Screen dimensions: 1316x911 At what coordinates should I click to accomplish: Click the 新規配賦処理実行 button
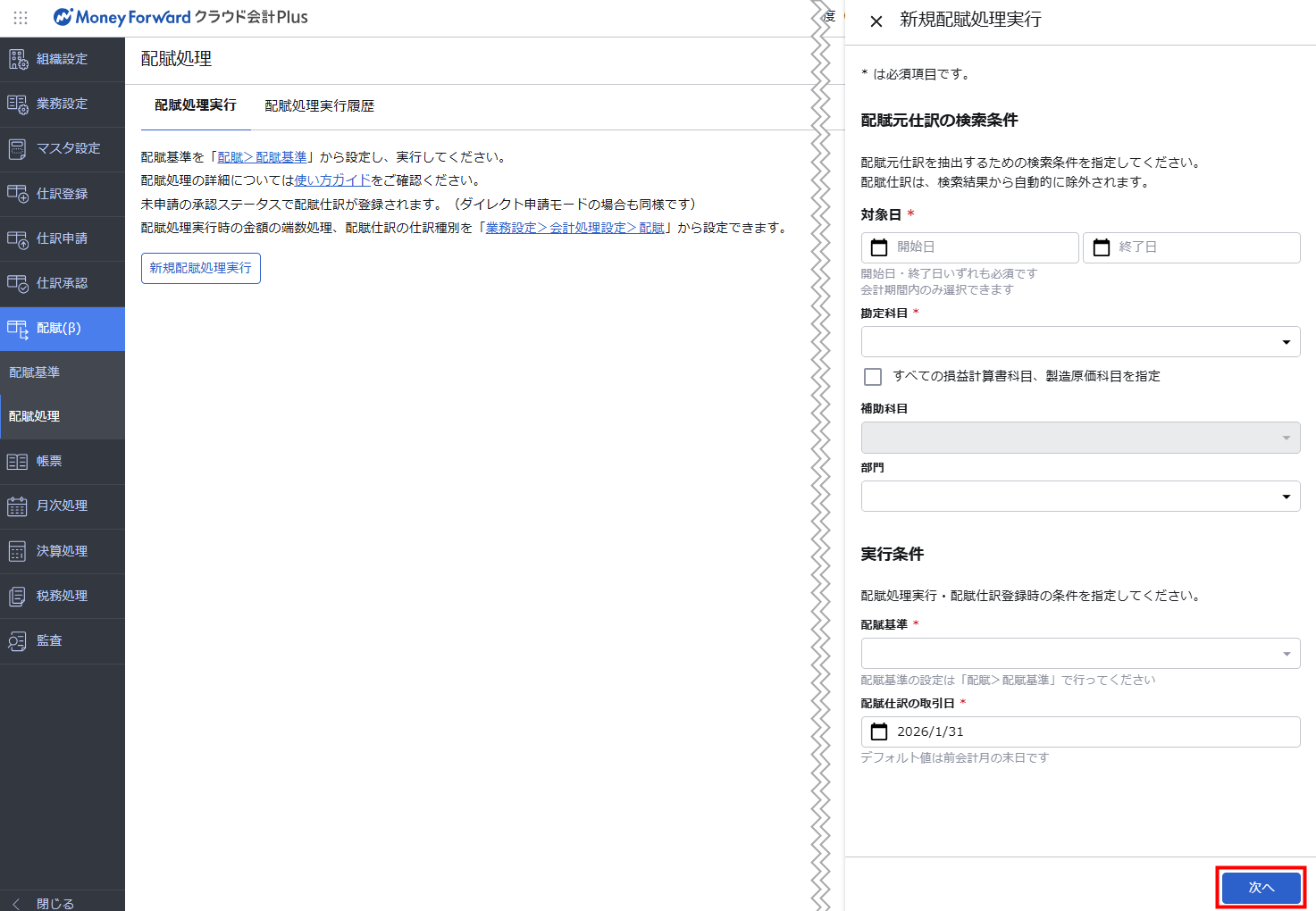point(201,268)
